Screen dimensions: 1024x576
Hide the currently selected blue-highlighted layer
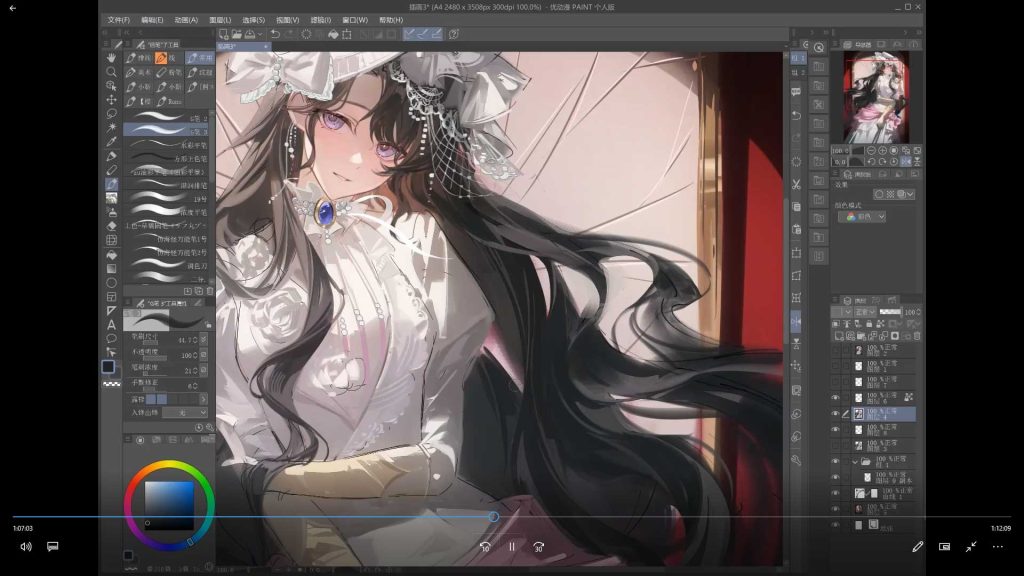click(x=836, y=413)
